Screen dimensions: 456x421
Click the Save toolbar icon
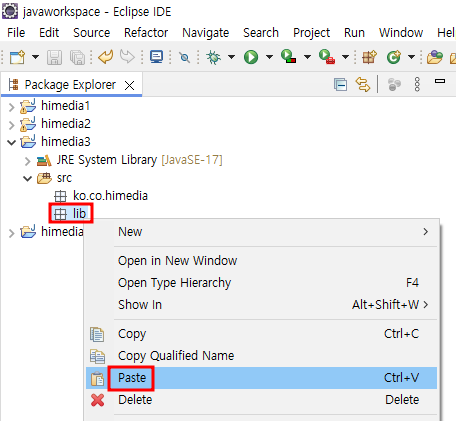pyautogui.click(x=54, y=57)
